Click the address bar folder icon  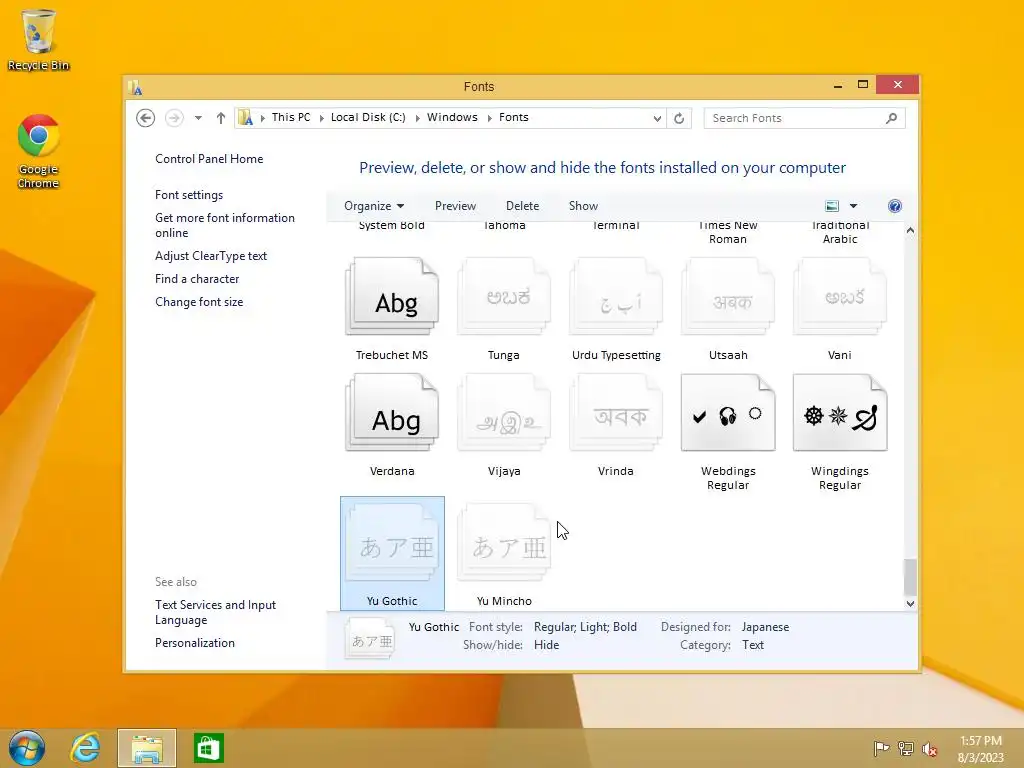pos(246,118)
